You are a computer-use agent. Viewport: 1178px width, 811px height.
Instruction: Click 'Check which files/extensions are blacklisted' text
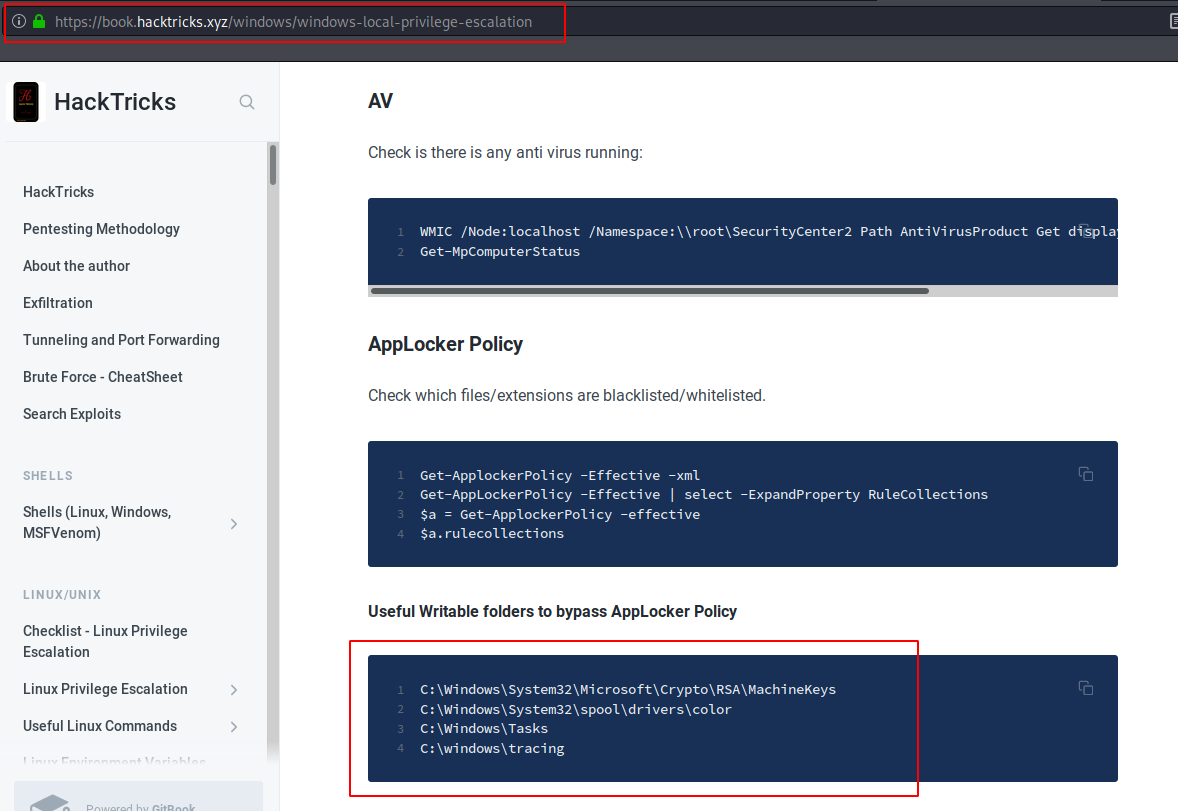566,395
